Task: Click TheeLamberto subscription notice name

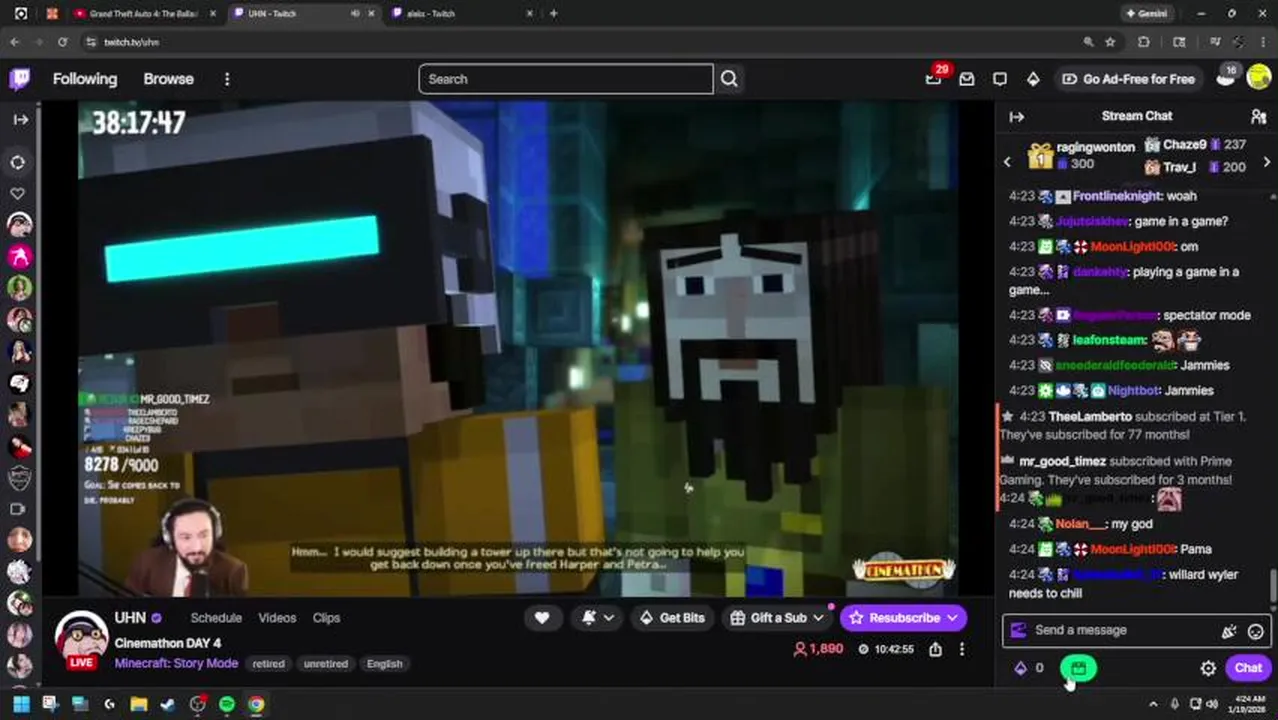Action: click(1090, 416)
